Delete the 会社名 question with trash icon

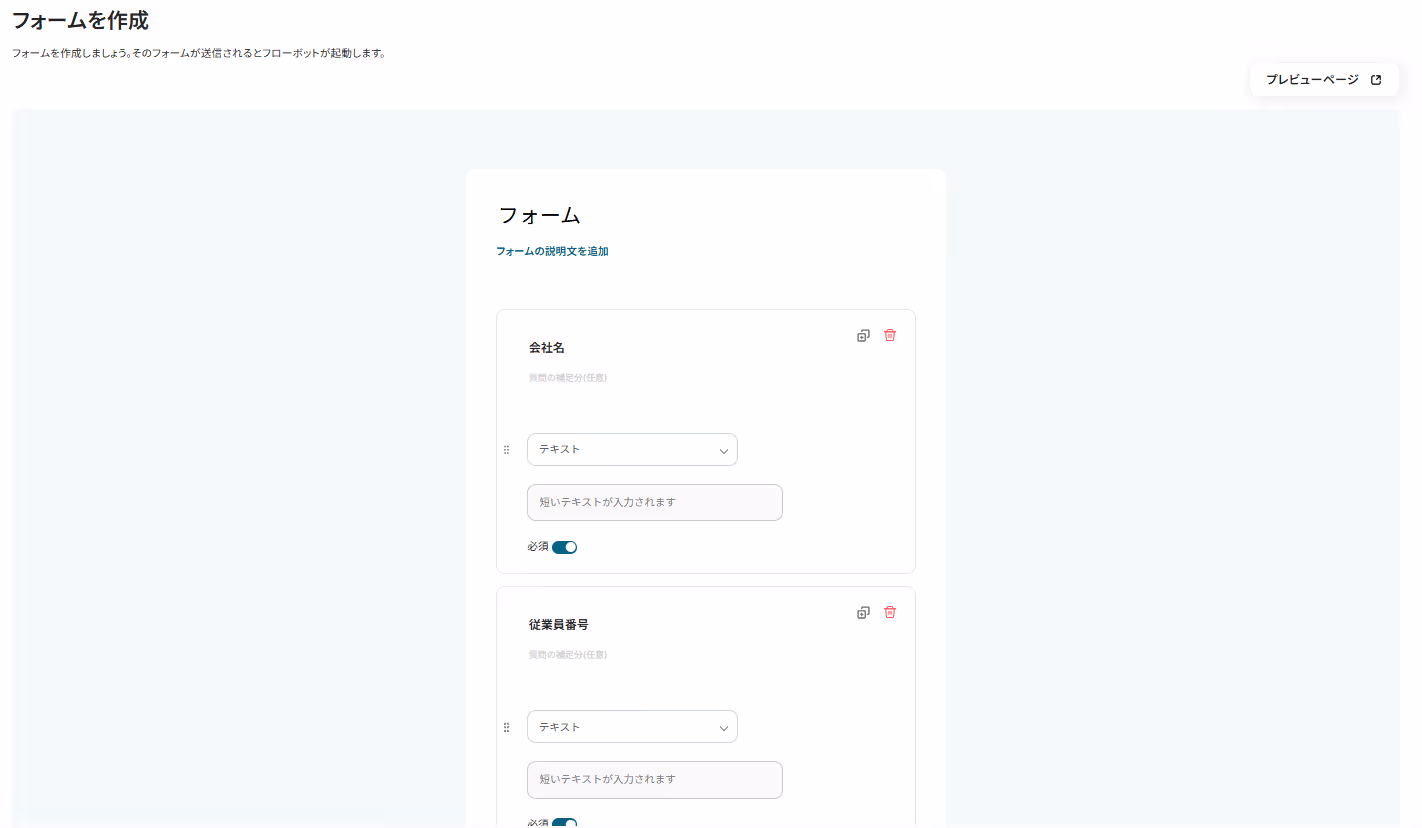point(890,335)
